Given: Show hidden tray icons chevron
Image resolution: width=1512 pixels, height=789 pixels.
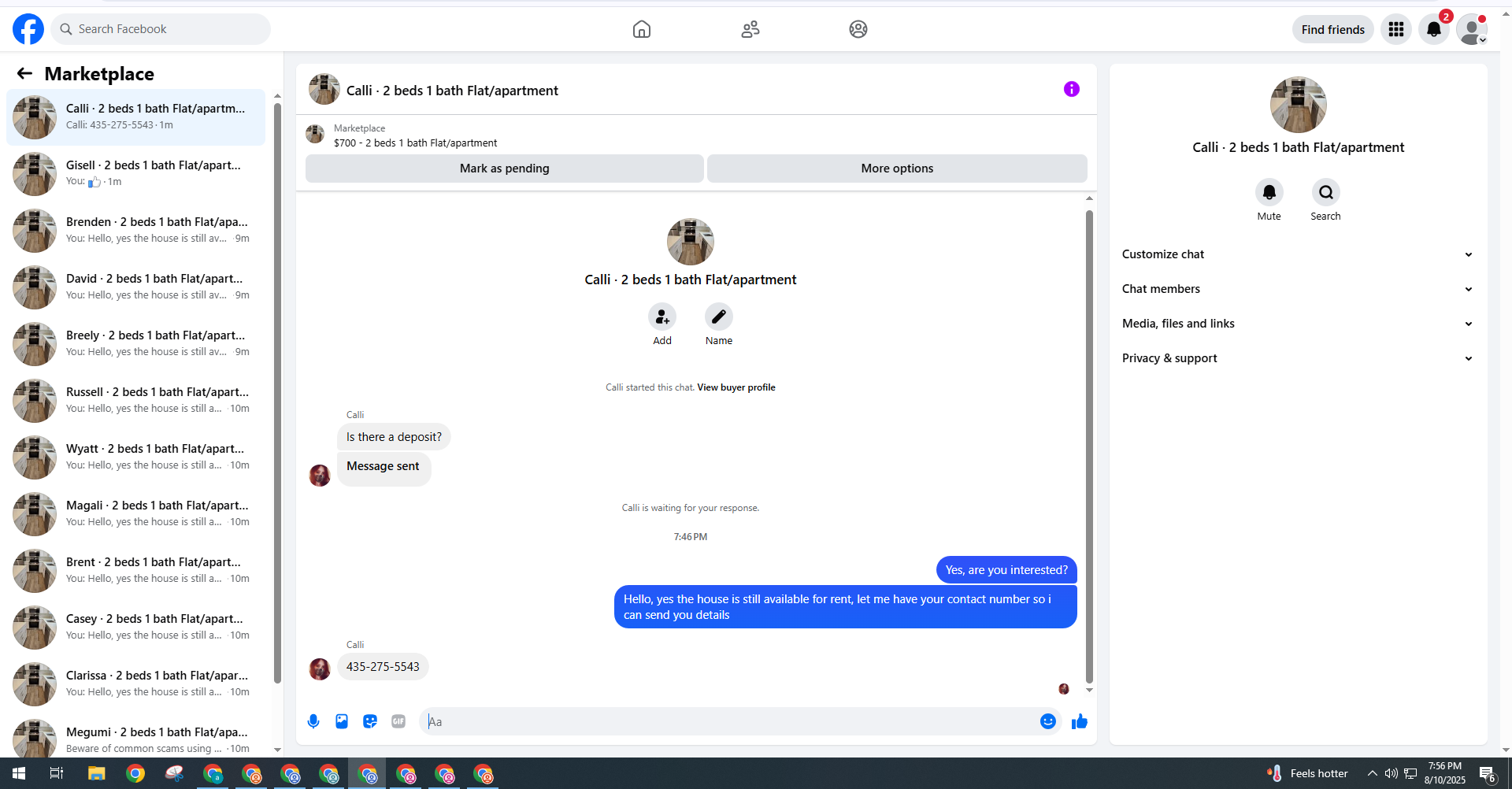Looking at the screenshot, I should (x=1373, y=773).
